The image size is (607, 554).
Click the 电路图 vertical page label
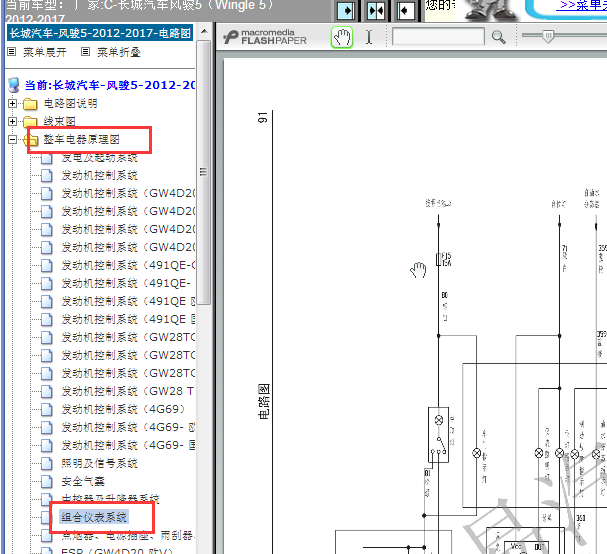(264, 401)
